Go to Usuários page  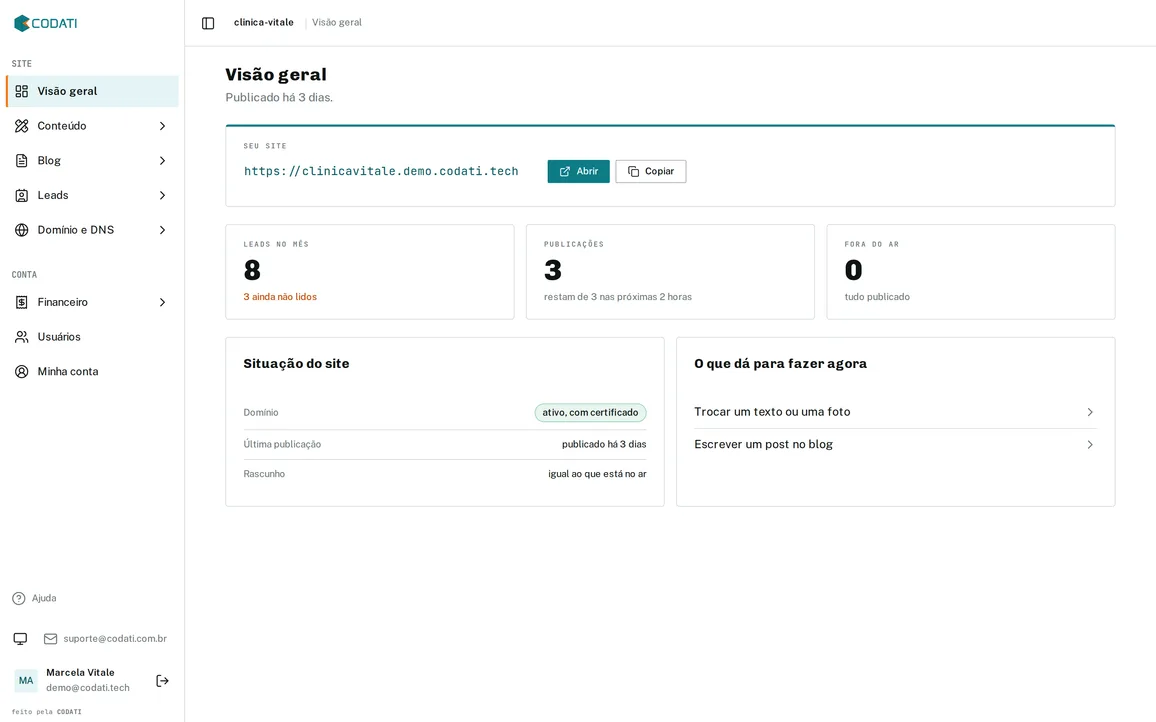pyautogui.click(x=92, y=337)
